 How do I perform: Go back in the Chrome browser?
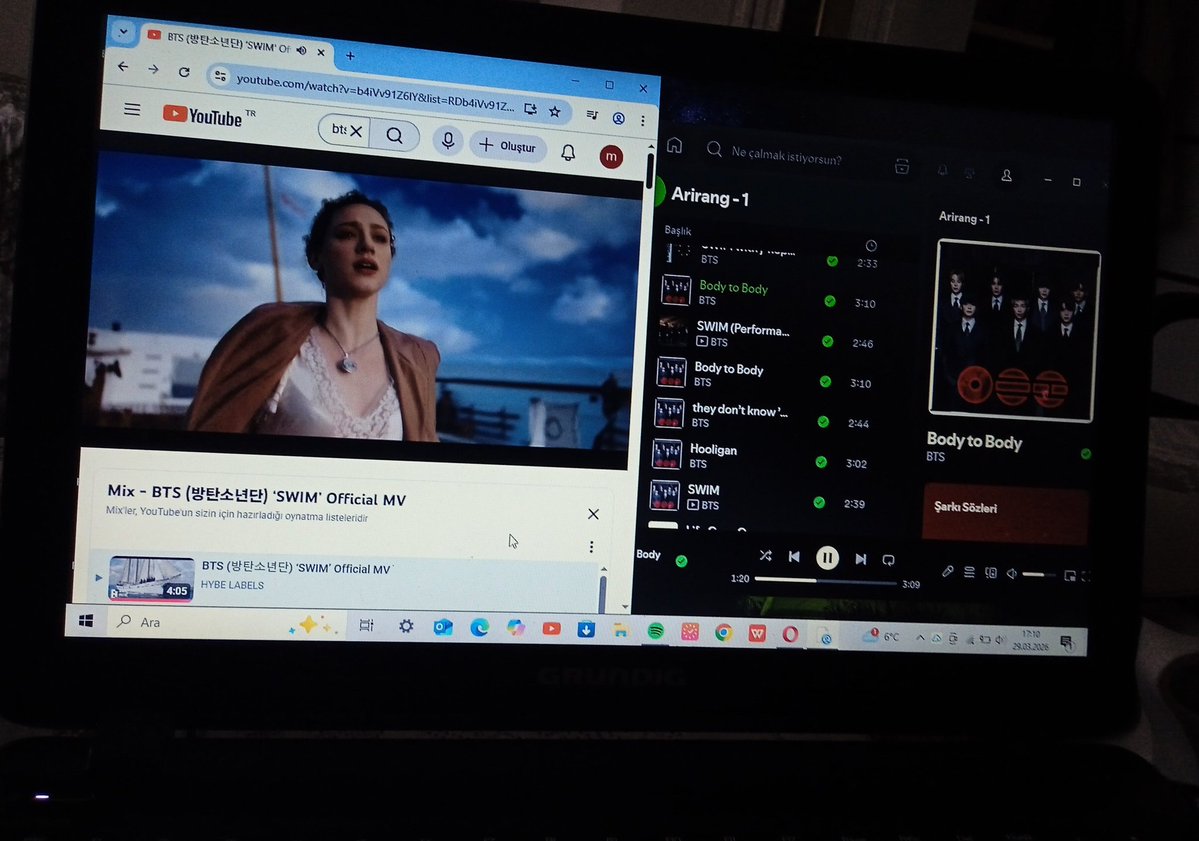123,67
